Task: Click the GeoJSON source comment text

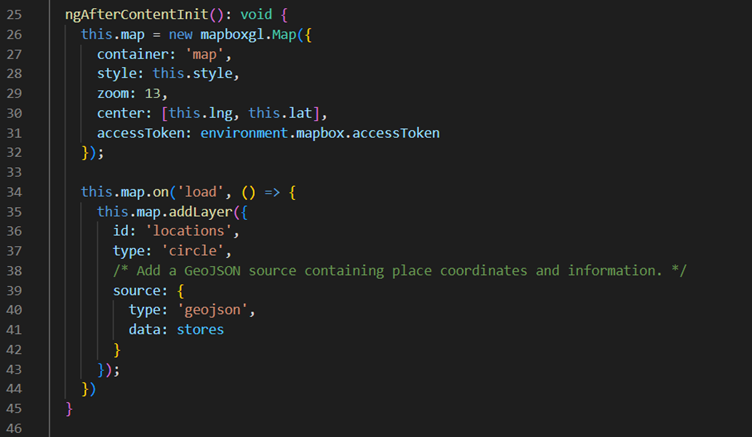Action: (x=400, y=271)
